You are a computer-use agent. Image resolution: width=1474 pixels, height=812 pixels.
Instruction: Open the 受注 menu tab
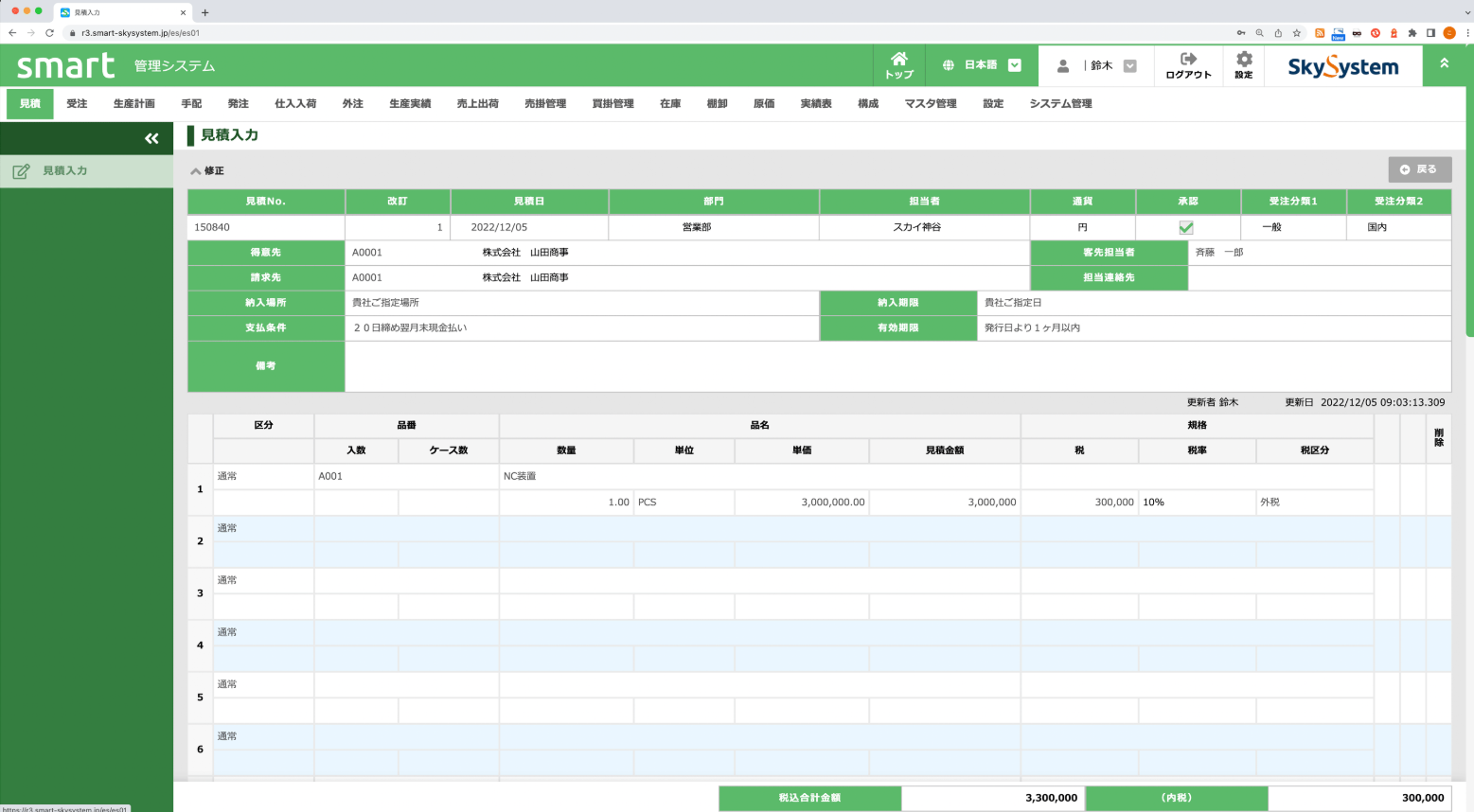tap(77, 104)
